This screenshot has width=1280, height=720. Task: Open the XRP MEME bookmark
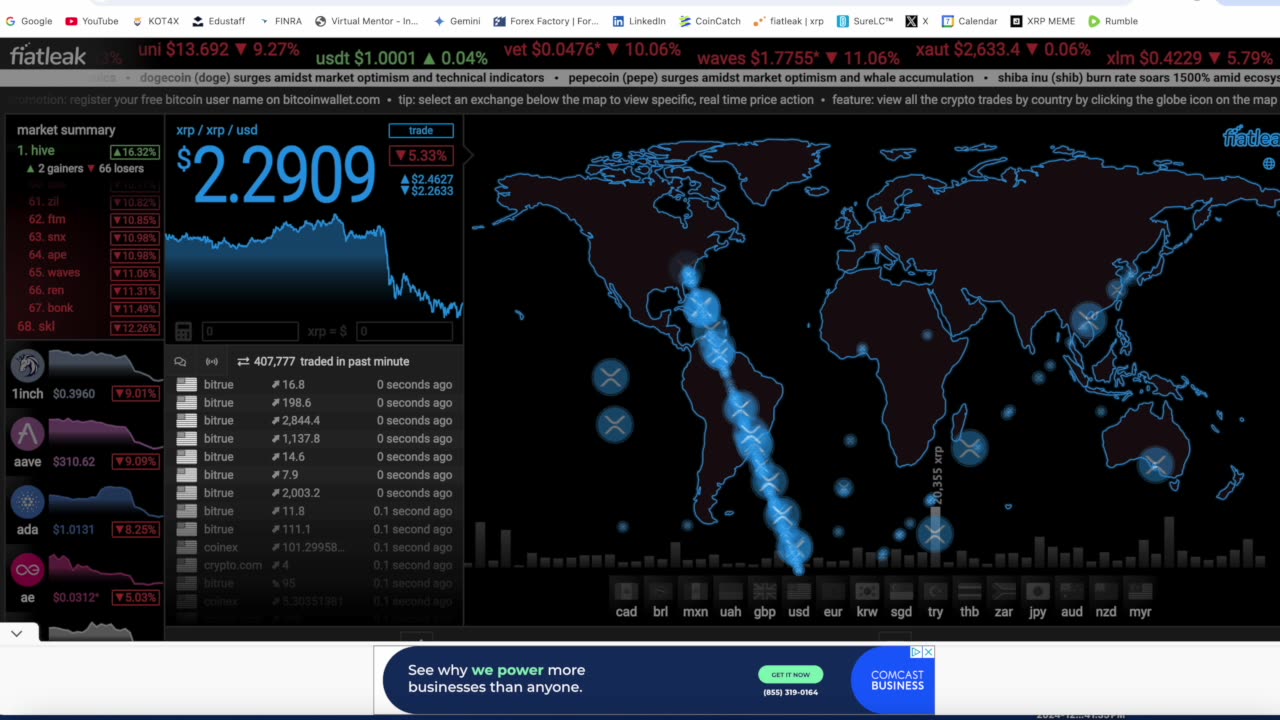tap(1042, 21)
